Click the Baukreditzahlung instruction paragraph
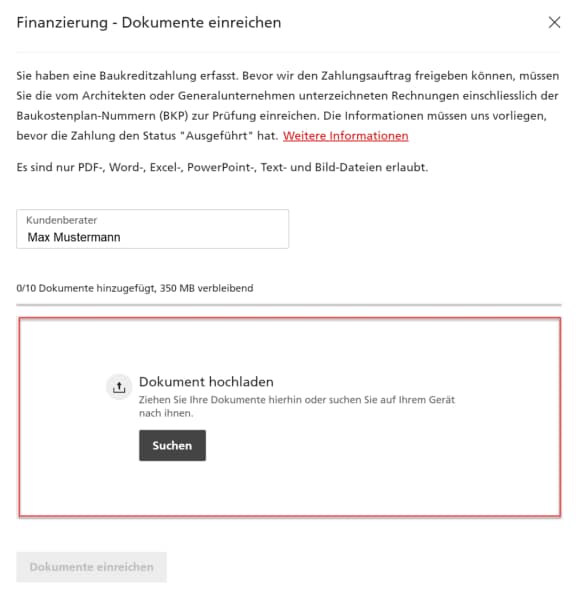 pyautogui.click(x=288, y=106)
